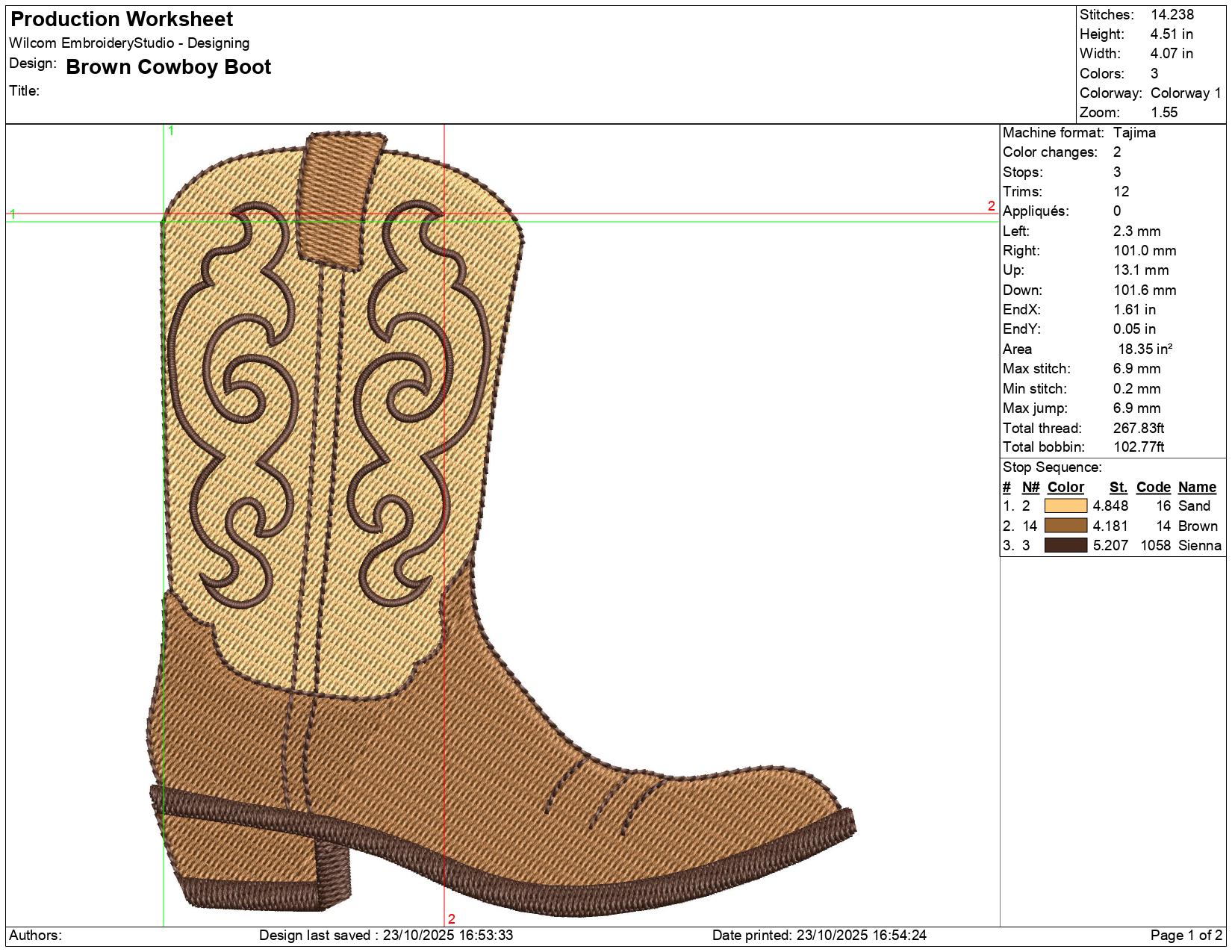The width and height of the screenshot is (1232, 952).
Task: Click the Max stitch 6.9 mm value
Action: point(1136,369)
